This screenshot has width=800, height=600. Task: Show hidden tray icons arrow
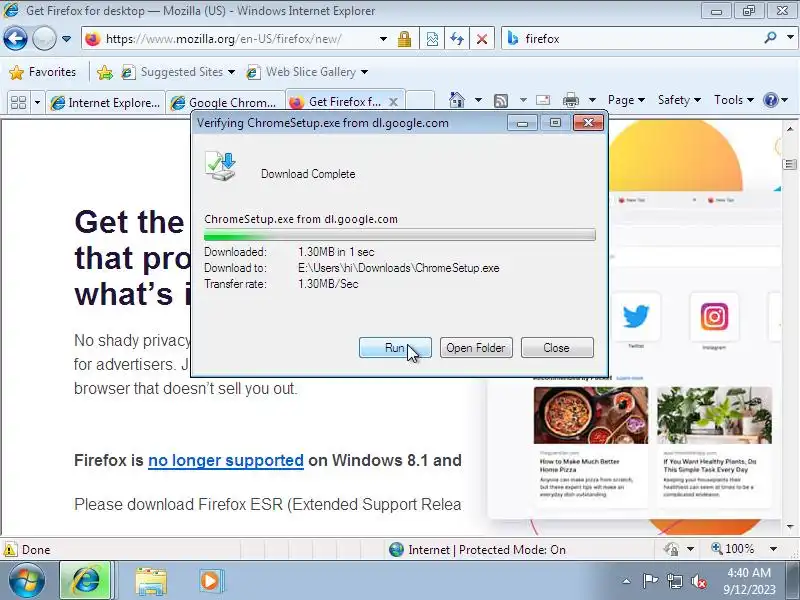point(626,581)
